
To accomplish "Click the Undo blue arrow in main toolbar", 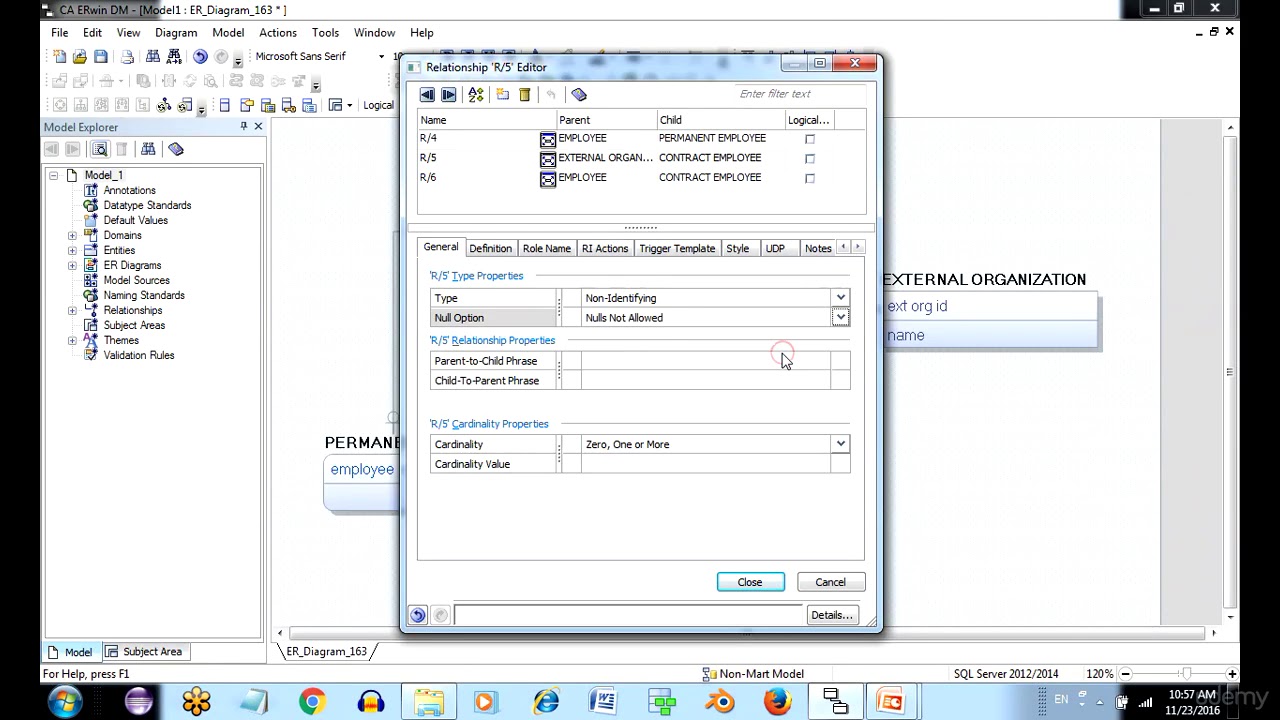I will click(200, 57).
